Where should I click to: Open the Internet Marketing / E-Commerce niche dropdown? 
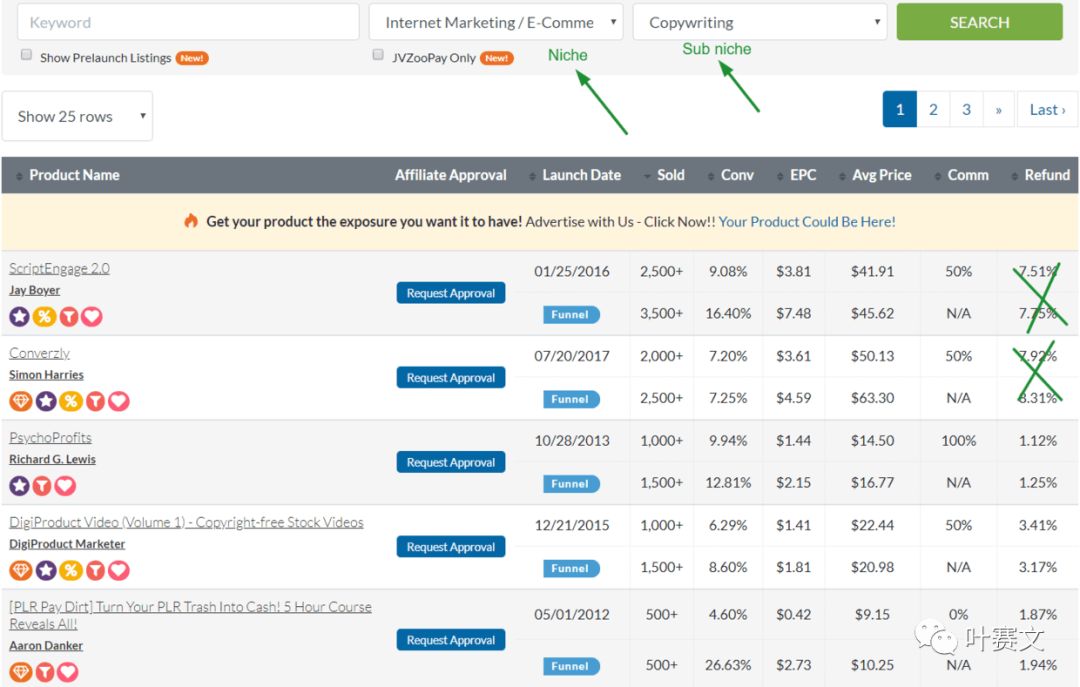pos(496,22)
